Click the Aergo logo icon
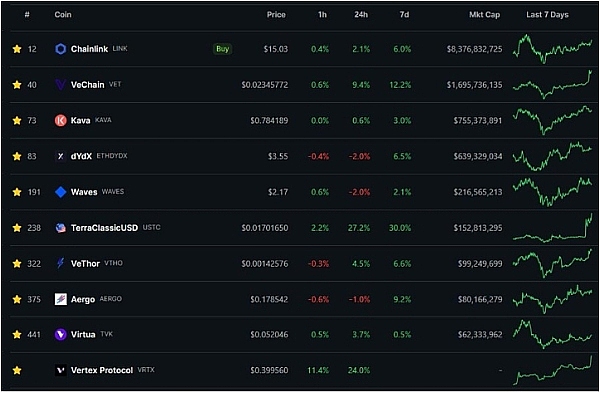 (x=60, y=299)
